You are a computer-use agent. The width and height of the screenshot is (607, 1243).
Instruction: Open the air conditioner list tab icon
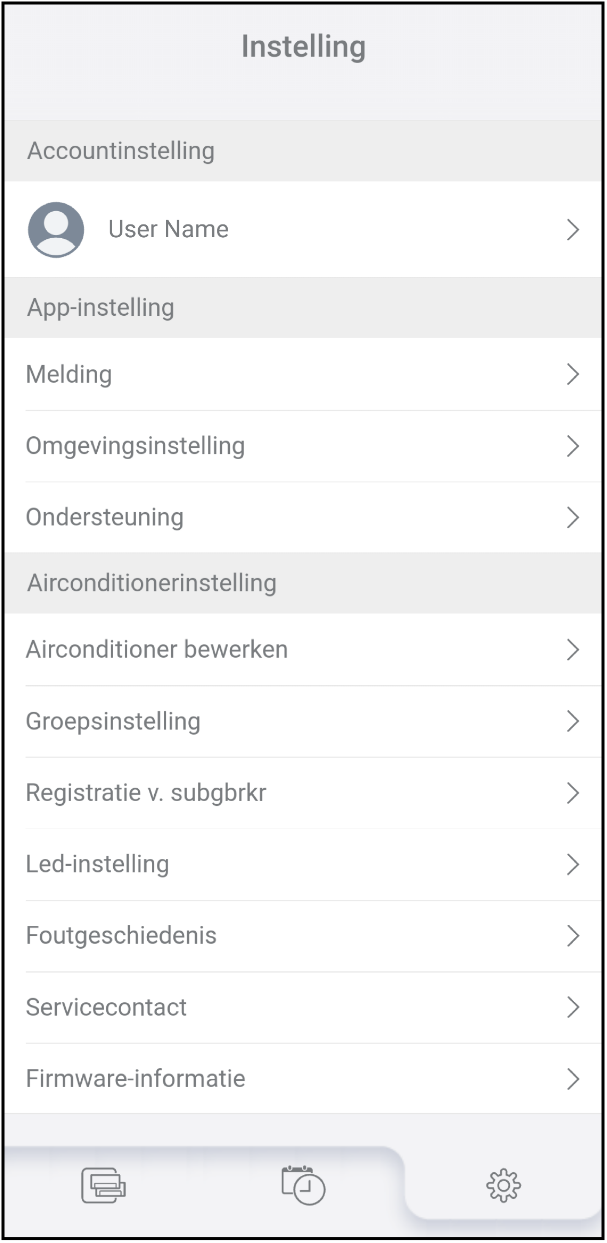point(103,1185)
